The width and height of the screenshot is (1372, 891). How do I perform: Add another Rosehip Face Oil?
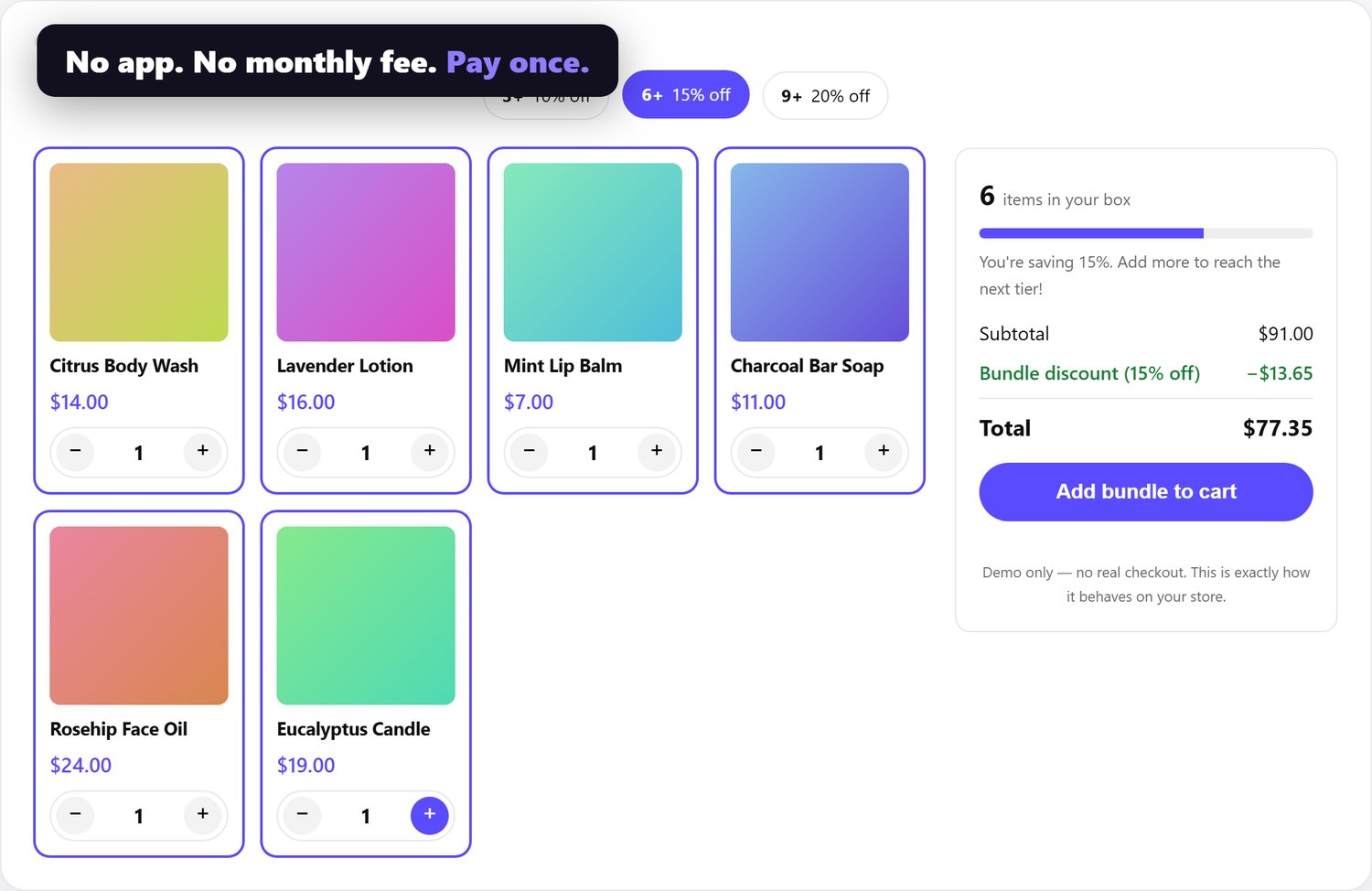202,814
